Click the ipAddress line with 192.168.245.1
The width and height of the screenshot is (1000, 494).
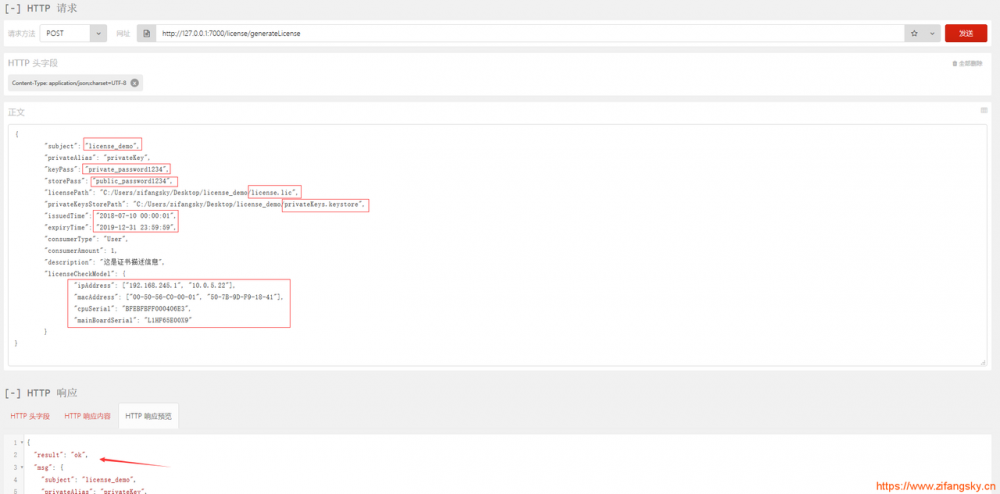click(x=154, y=286)
